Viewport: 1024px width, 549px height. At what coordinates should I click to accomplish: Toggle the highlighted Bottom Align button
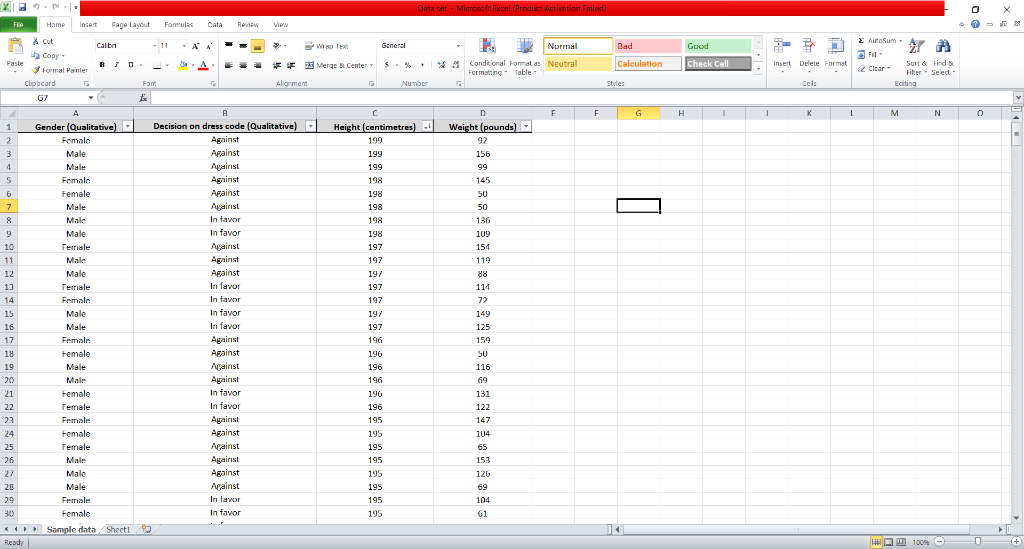(x=257, y=46)
